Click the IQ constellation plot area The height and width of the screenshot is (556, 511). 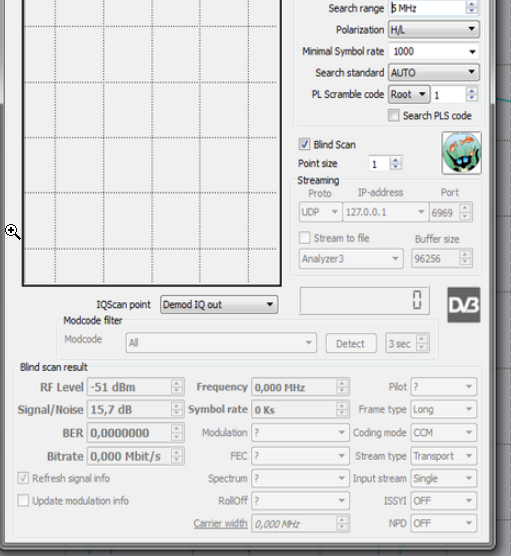[x=152, y=142]
